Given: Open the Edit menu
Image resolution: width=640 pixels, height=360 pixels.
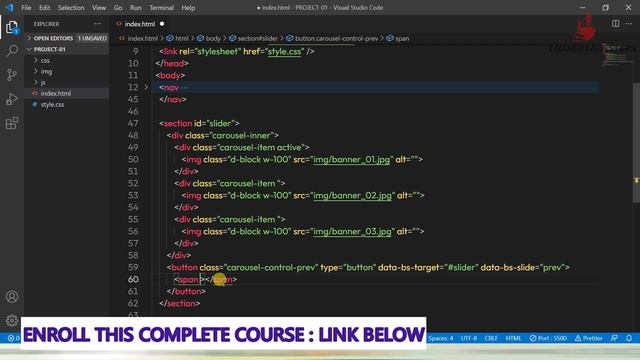Looking at the screenshot, I should 44,7.
